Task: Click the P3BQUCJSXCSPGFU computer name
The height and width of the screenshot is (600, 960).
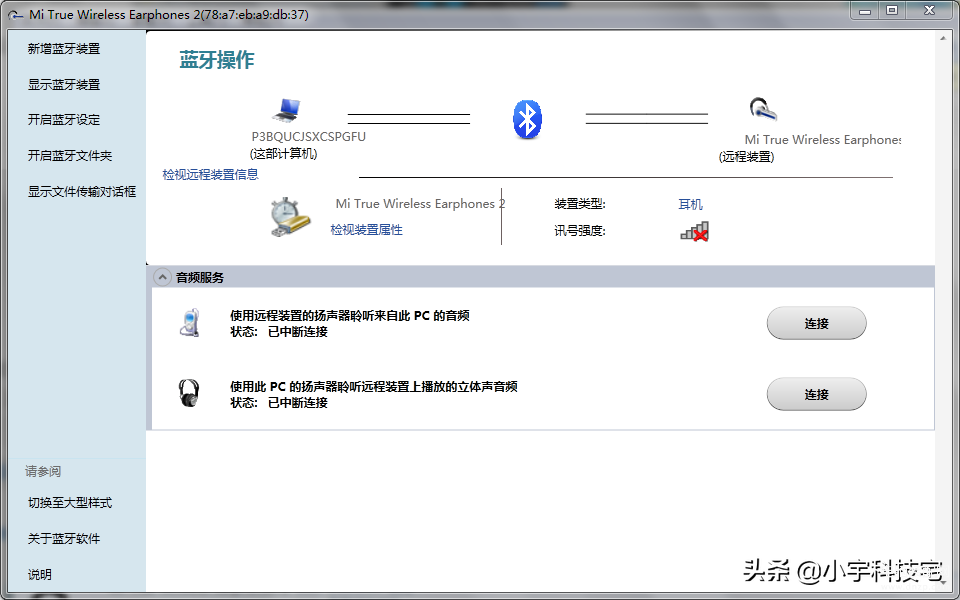Action: tap(309, 137)
